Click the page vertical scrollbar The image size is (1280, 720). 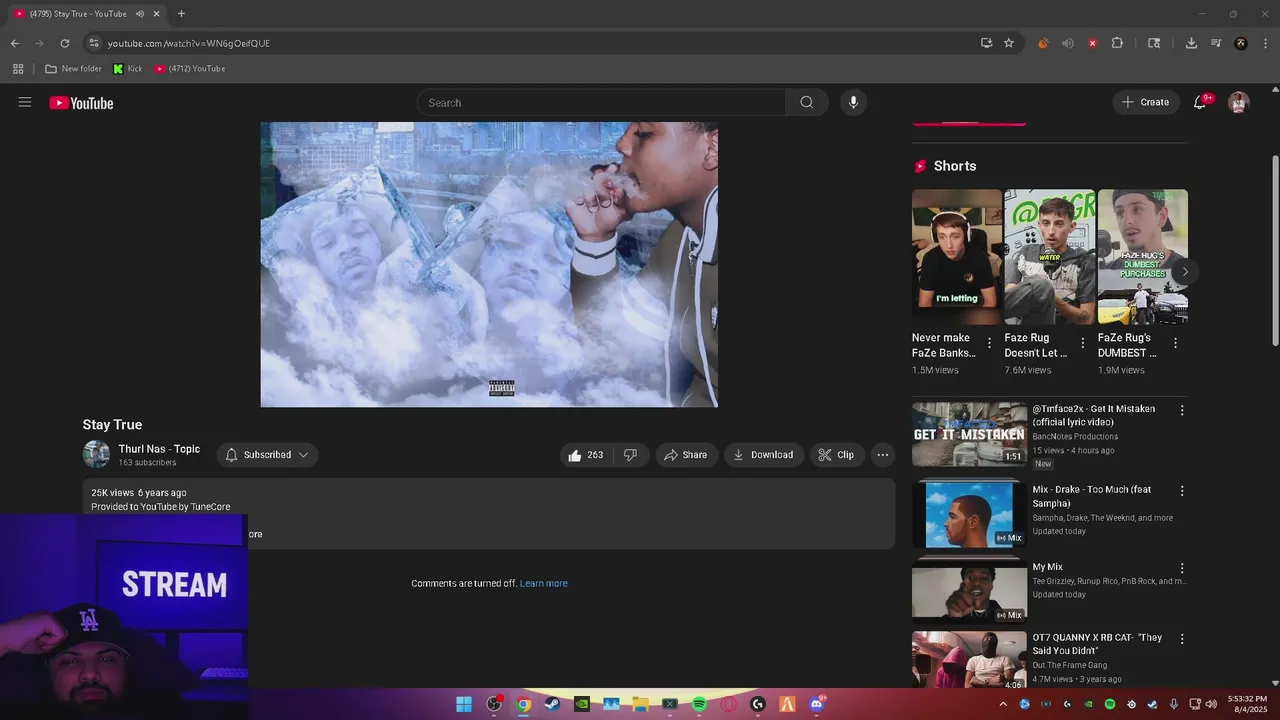[x=1275, y=251]
